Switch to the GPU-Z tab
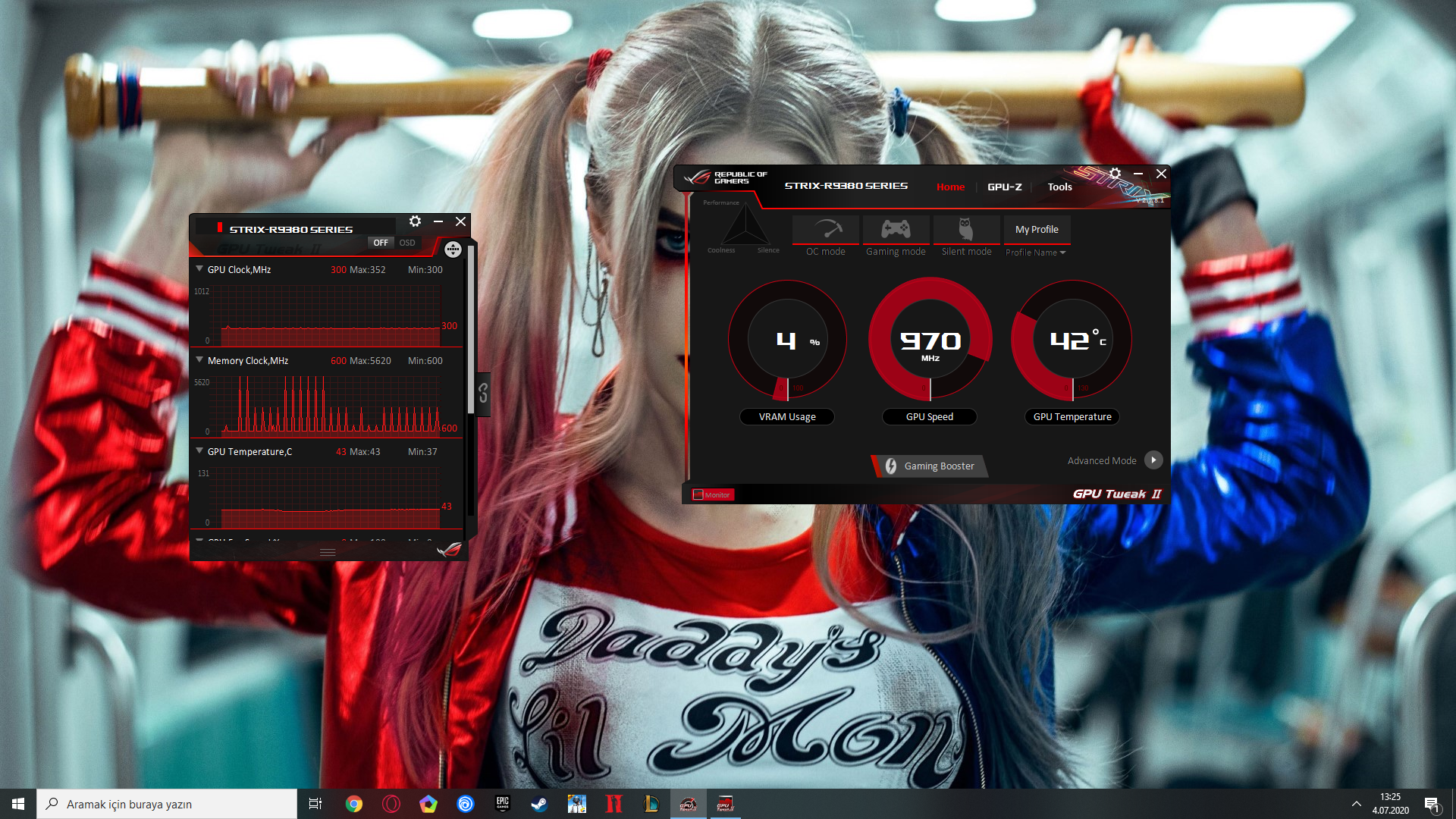Image resolution: width=1456 pixels, height=819 pixels. click(1004, 187)
